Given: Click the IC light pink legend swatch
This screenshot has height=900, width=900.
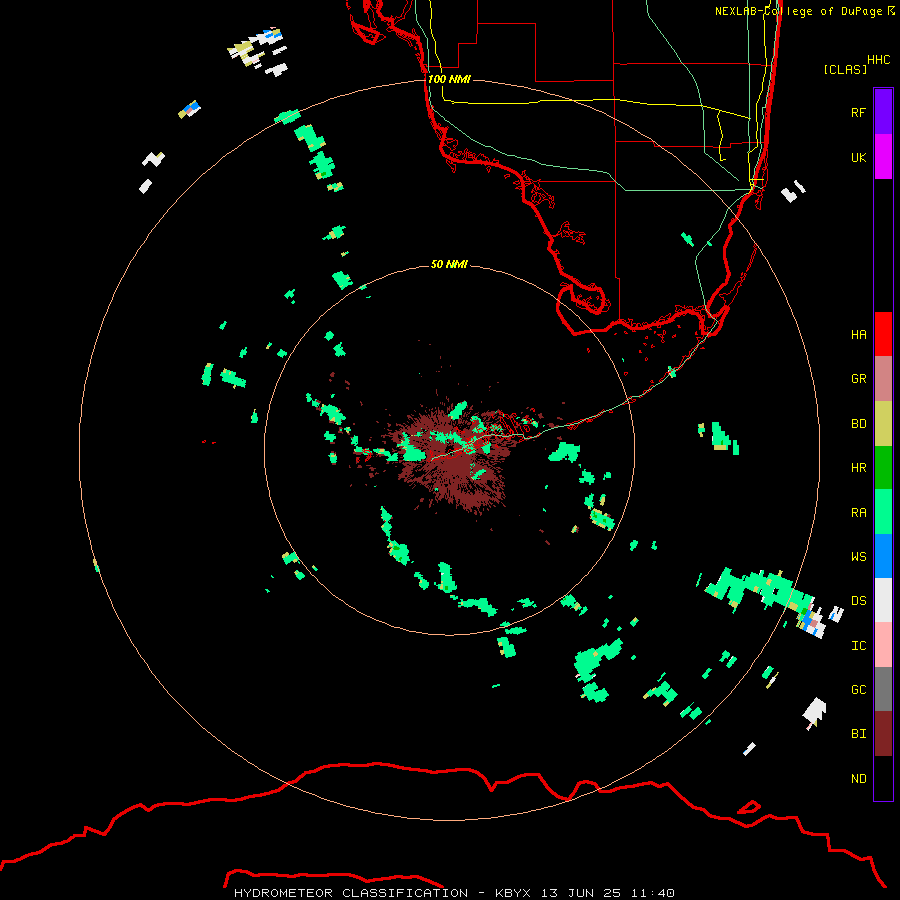Looking at the screenshot, I should click(x=883, y=645).
